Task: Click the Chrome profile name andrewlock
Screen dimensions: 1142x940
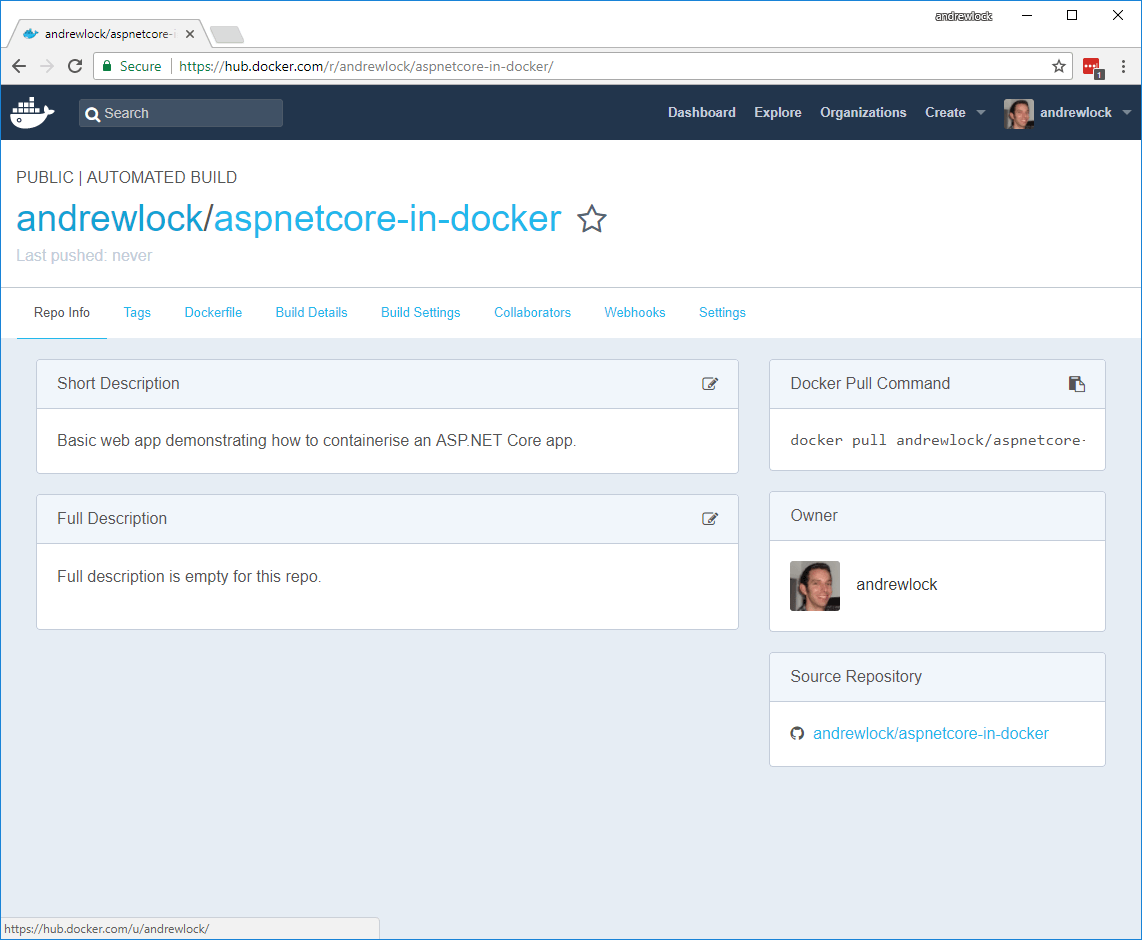Action: pos(964,16)
